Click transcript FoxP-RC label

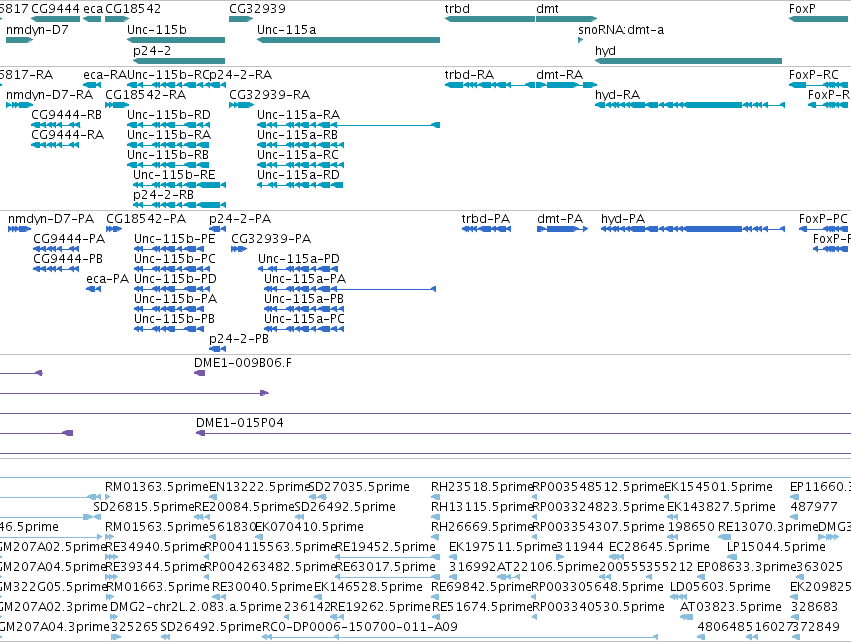pos(814,75)
